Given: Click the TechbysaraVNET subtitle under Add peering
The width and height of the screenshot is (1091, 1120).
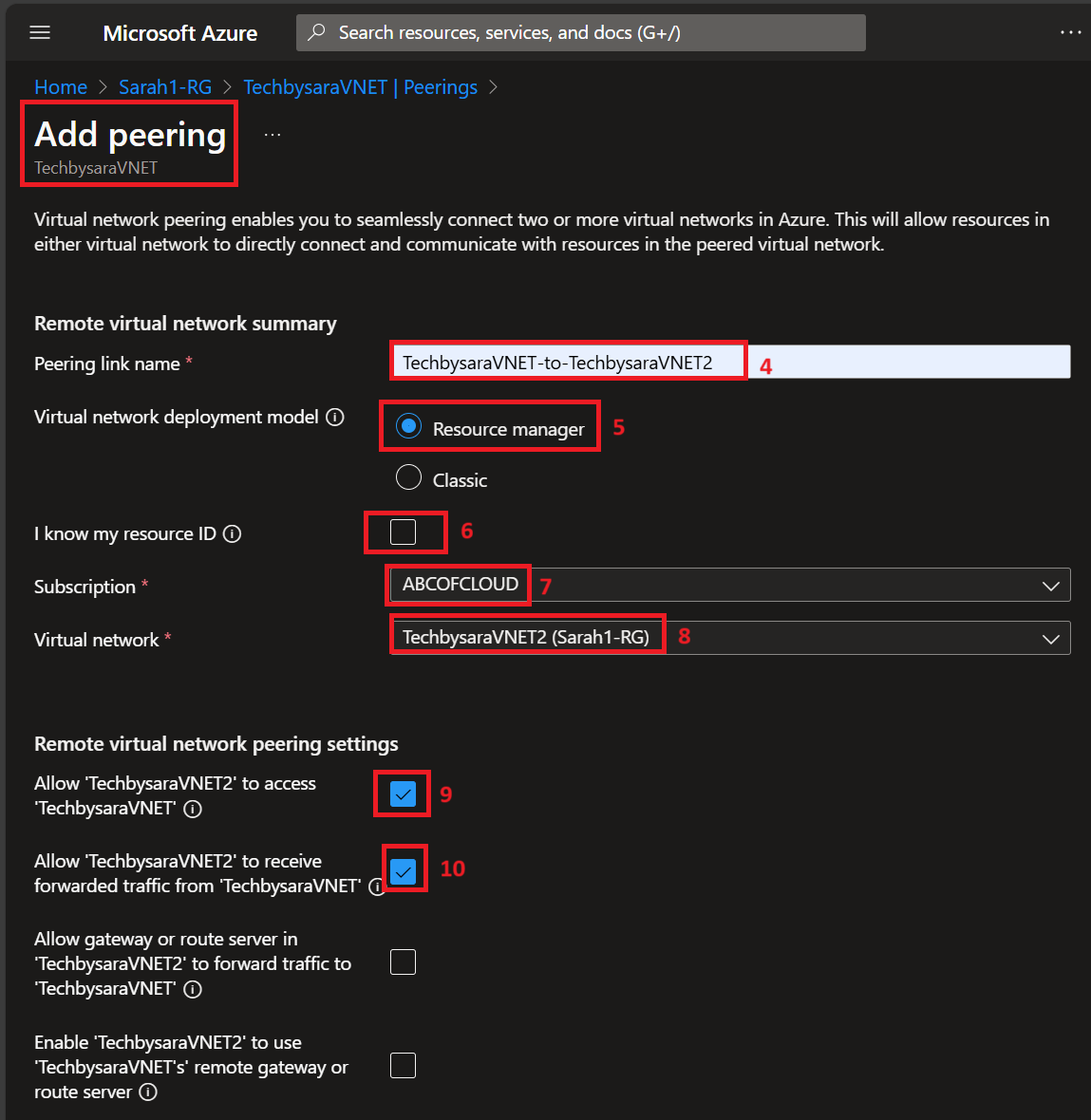Looking at the screenshot, I should [96, 168].
